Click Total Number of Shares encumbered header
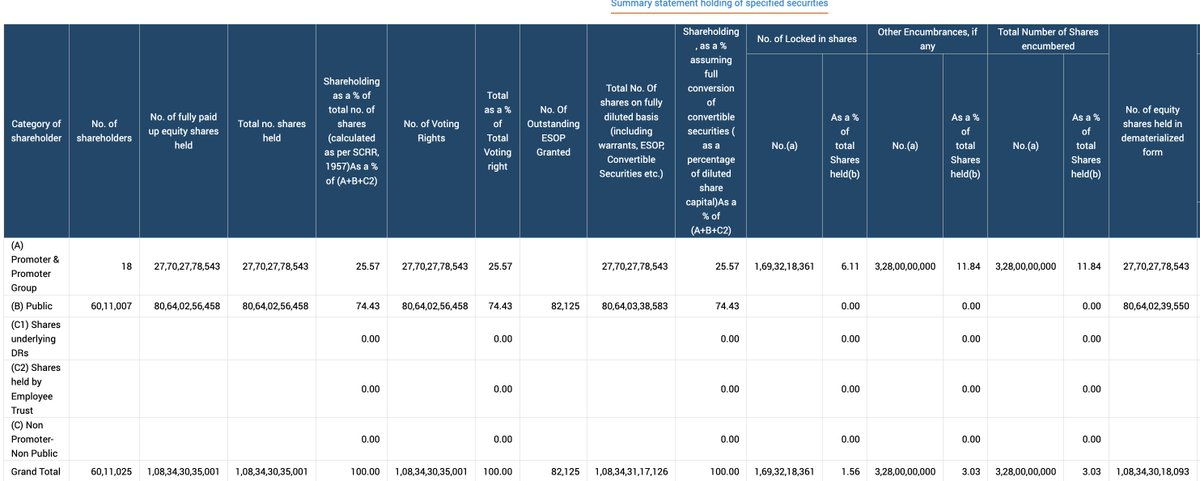This screenshot has height=481, width=1200. [x=1046, y=38]
